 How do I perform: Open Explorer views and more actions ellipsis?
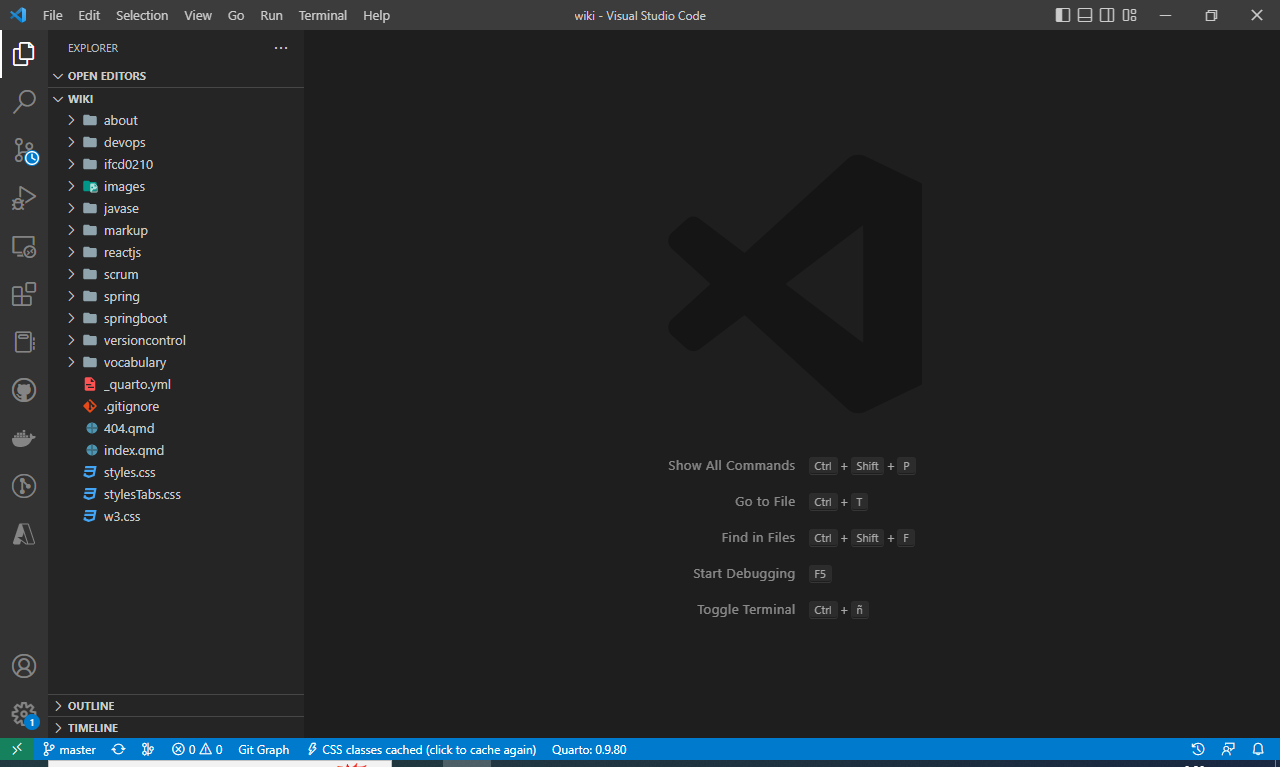pyautogui.click(x=281, y=48)
